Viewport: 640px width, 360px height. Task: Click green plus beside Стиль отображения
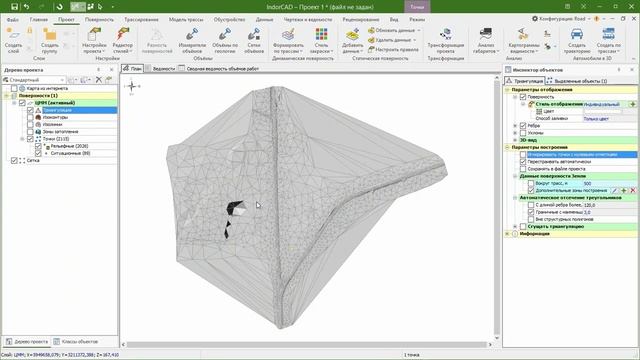pos(633,104)
